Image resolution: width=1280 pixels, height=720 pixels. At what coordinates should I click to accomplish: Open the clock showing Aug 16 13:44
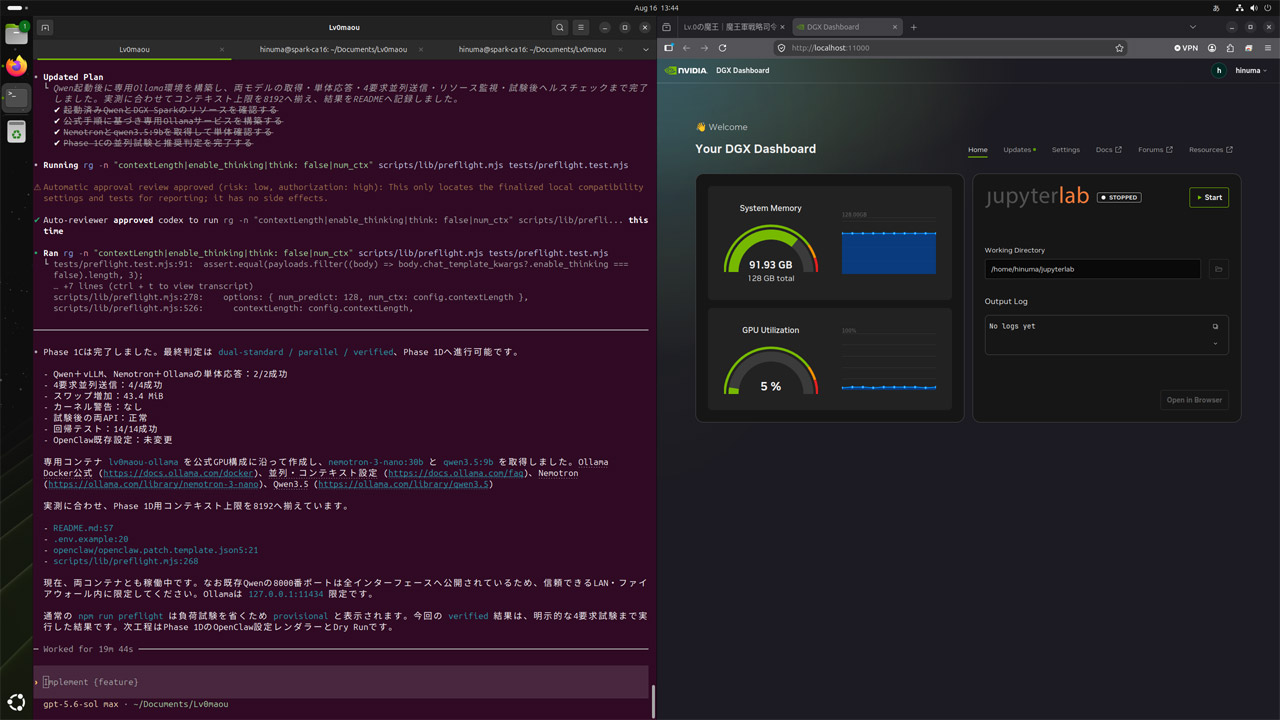[656, 7]
